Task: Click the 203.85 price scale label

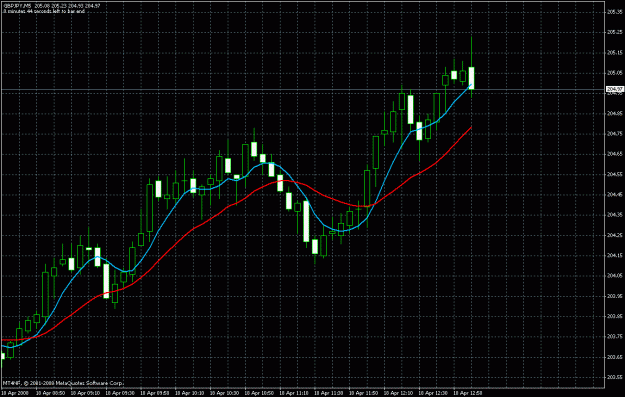Action: [615, 316]
